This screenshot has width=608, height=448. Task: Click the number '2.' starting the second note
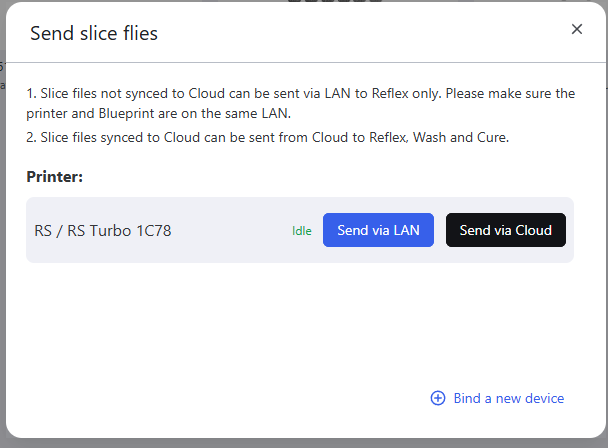32,137
